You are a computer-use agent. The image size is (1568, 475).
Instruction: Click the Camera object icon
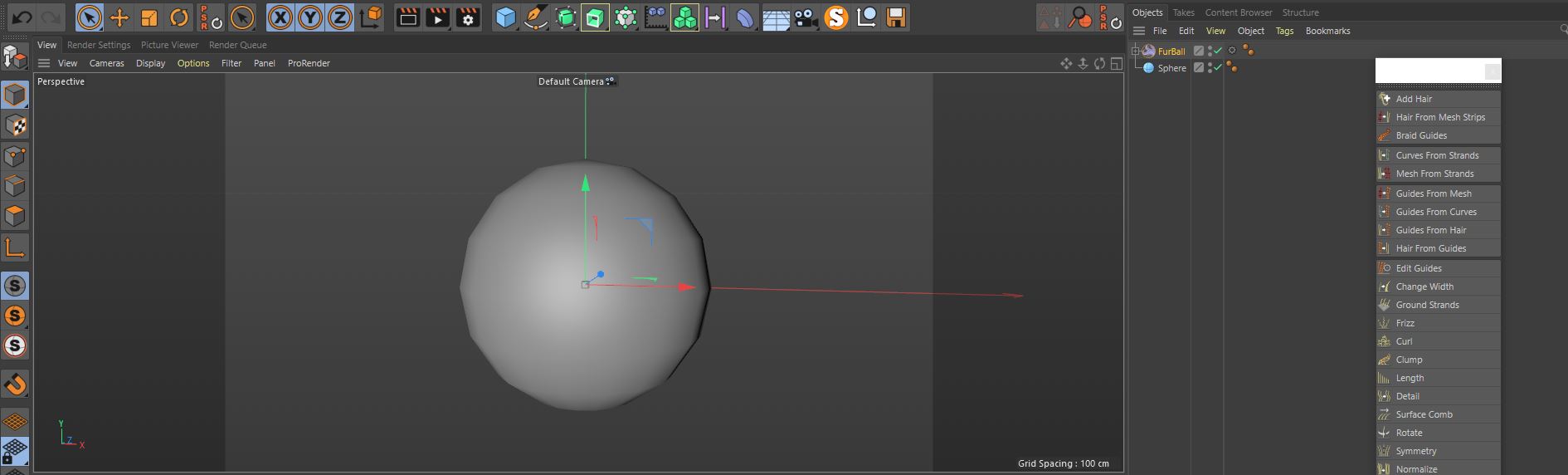coord(805,17)
